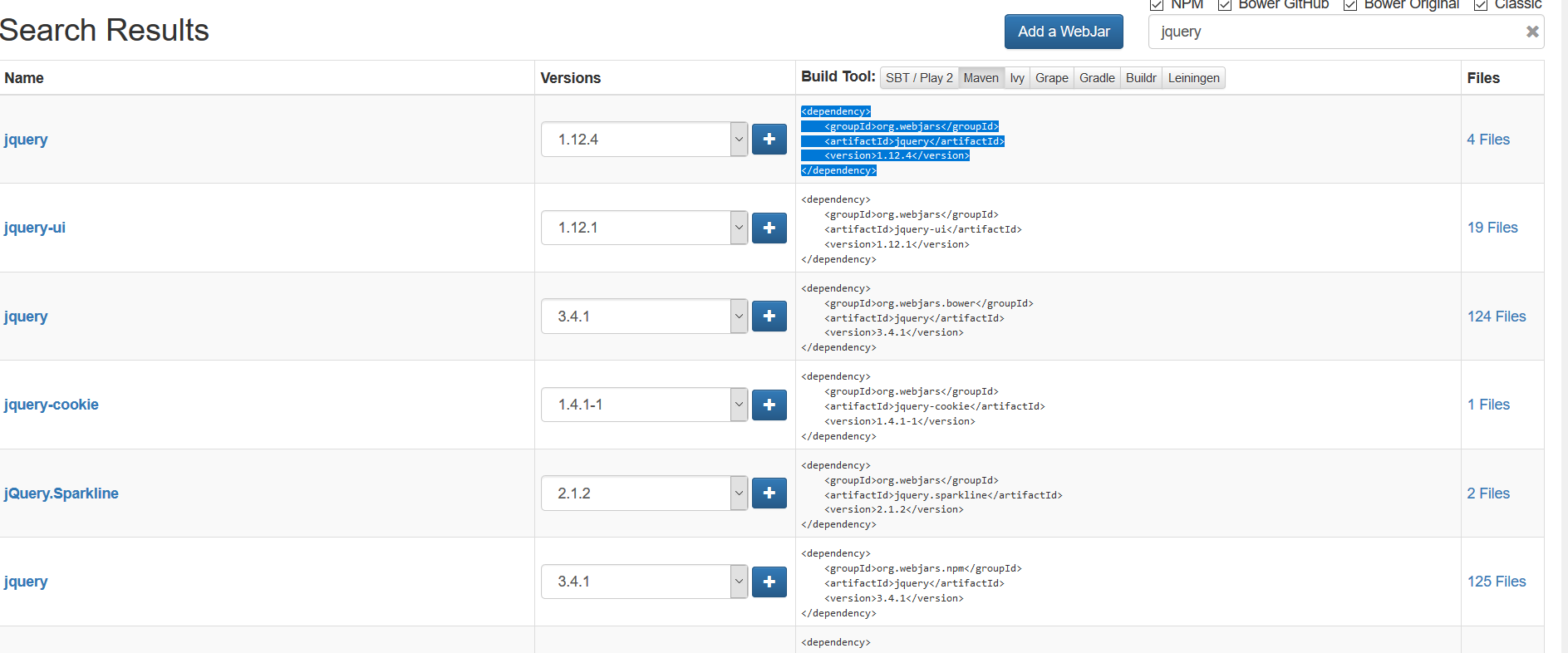Toggle the Classic checkbox
This screenshot has width=1568, height=653.
[x=1481, y=5]
